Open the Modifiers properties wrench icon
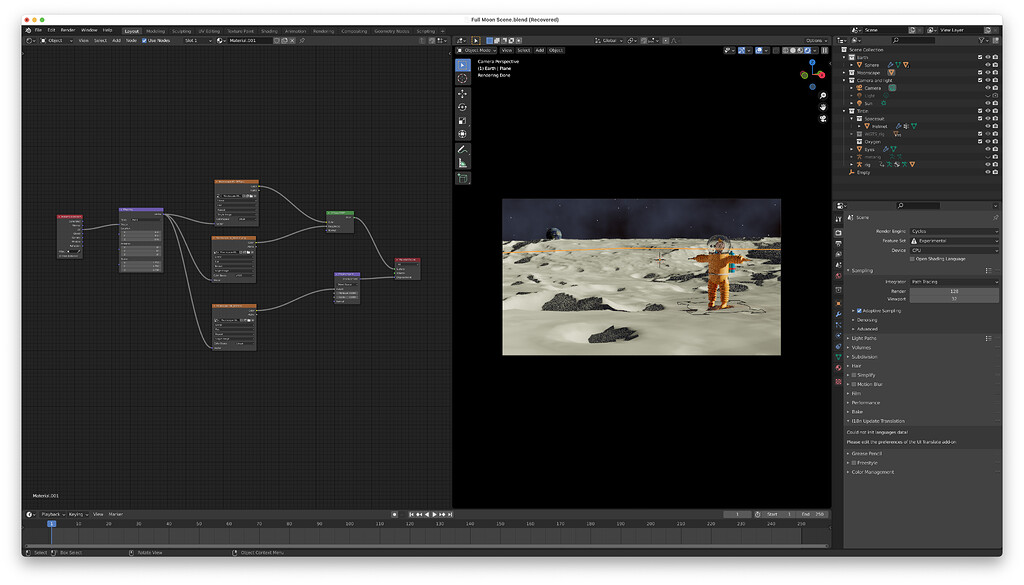The height and width of the screenshot is (585, 1024). click(839, 315)
